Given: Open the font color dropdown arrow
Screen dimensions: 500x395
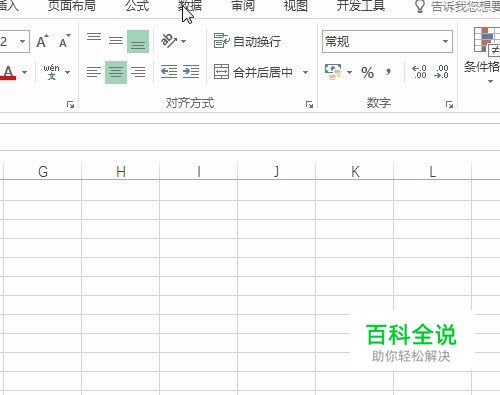Looking at the screenshot, I should (x=24, y=72).
